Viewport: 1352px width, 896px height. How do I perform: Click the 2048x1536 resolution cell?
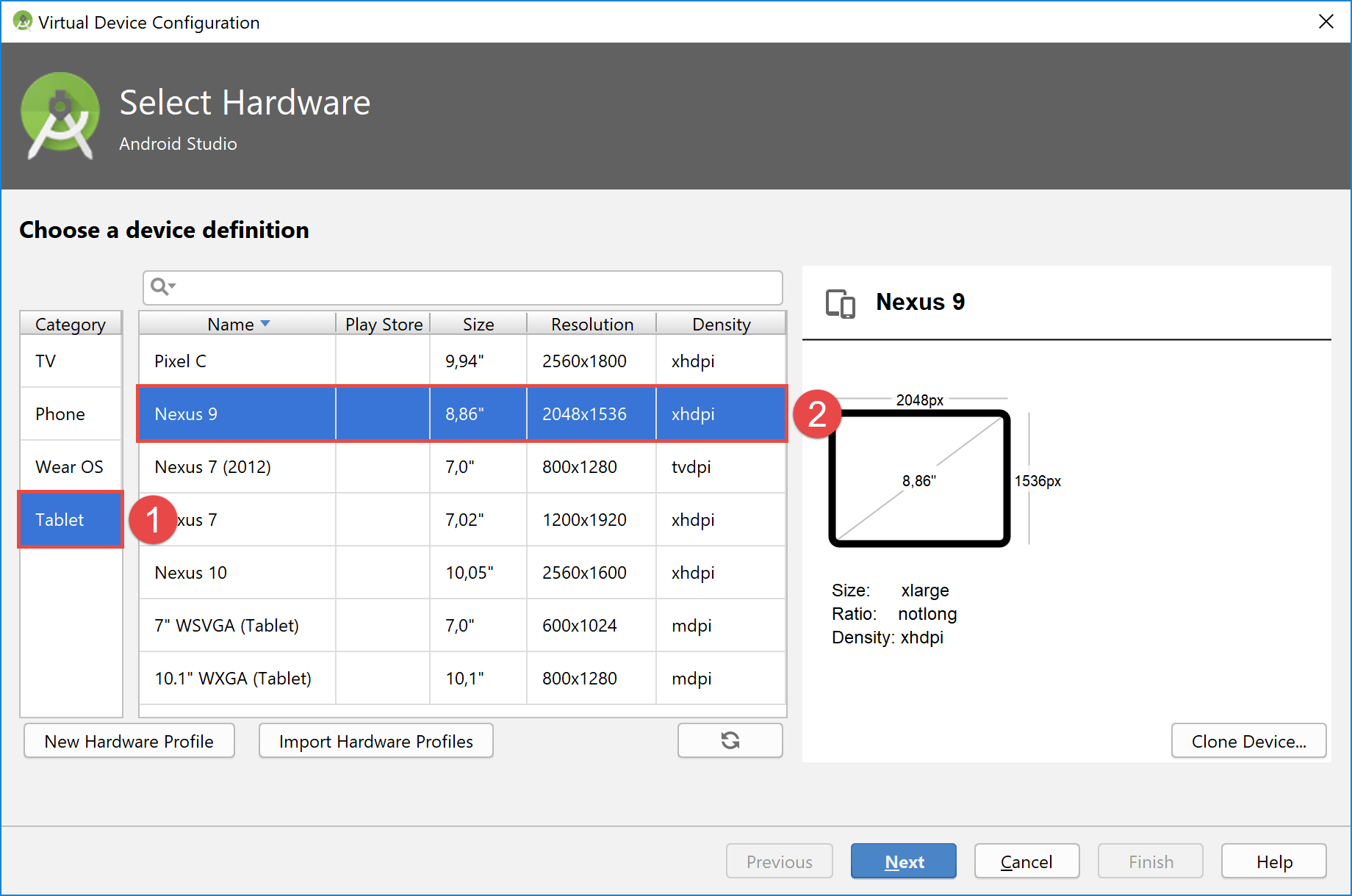591,413
